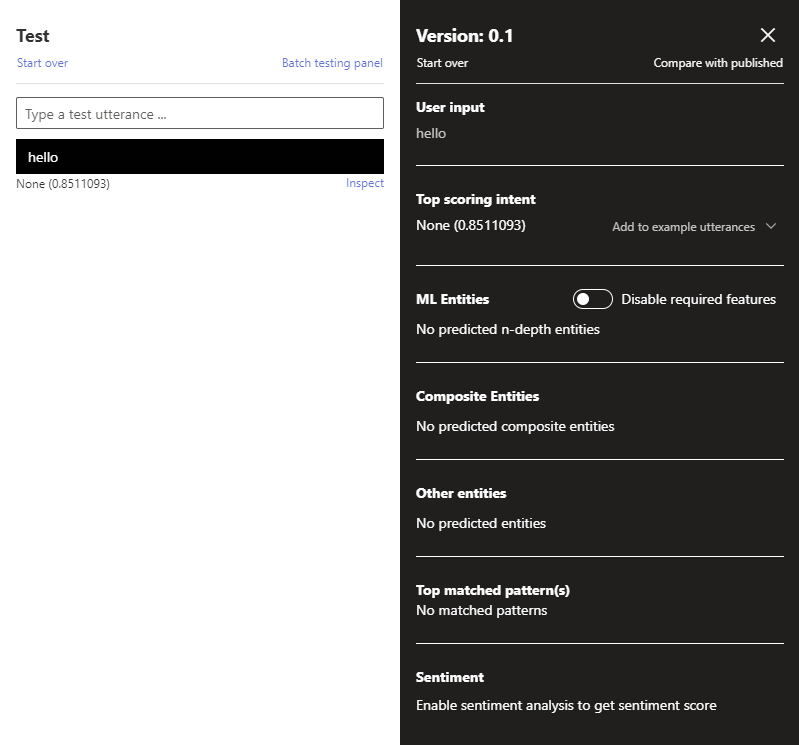Choose Compare with published
The width and height of the screenshot is (799, 745).
pos(718,63)
